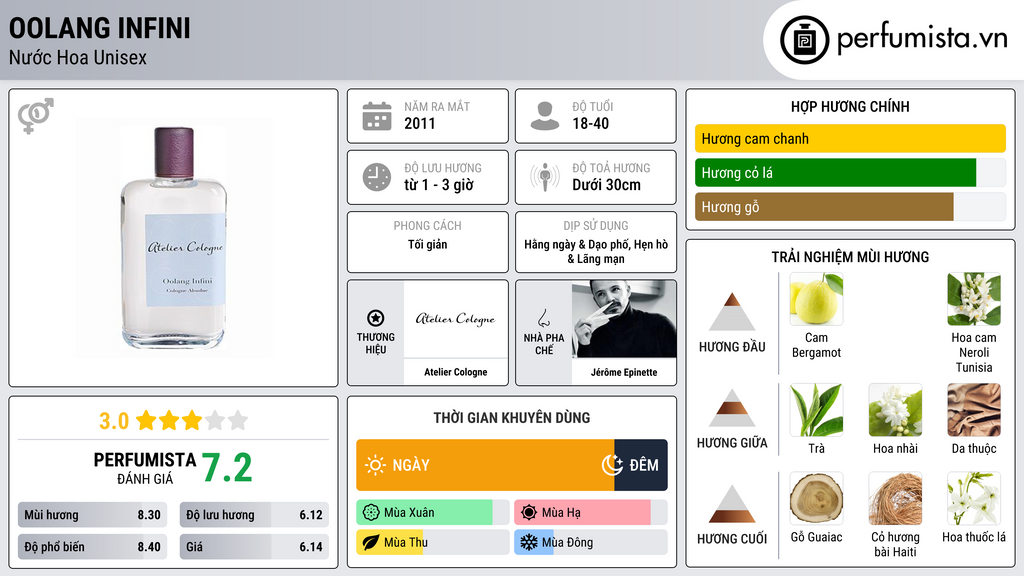Click the 7.2 Perfumista score

[227, 468]
